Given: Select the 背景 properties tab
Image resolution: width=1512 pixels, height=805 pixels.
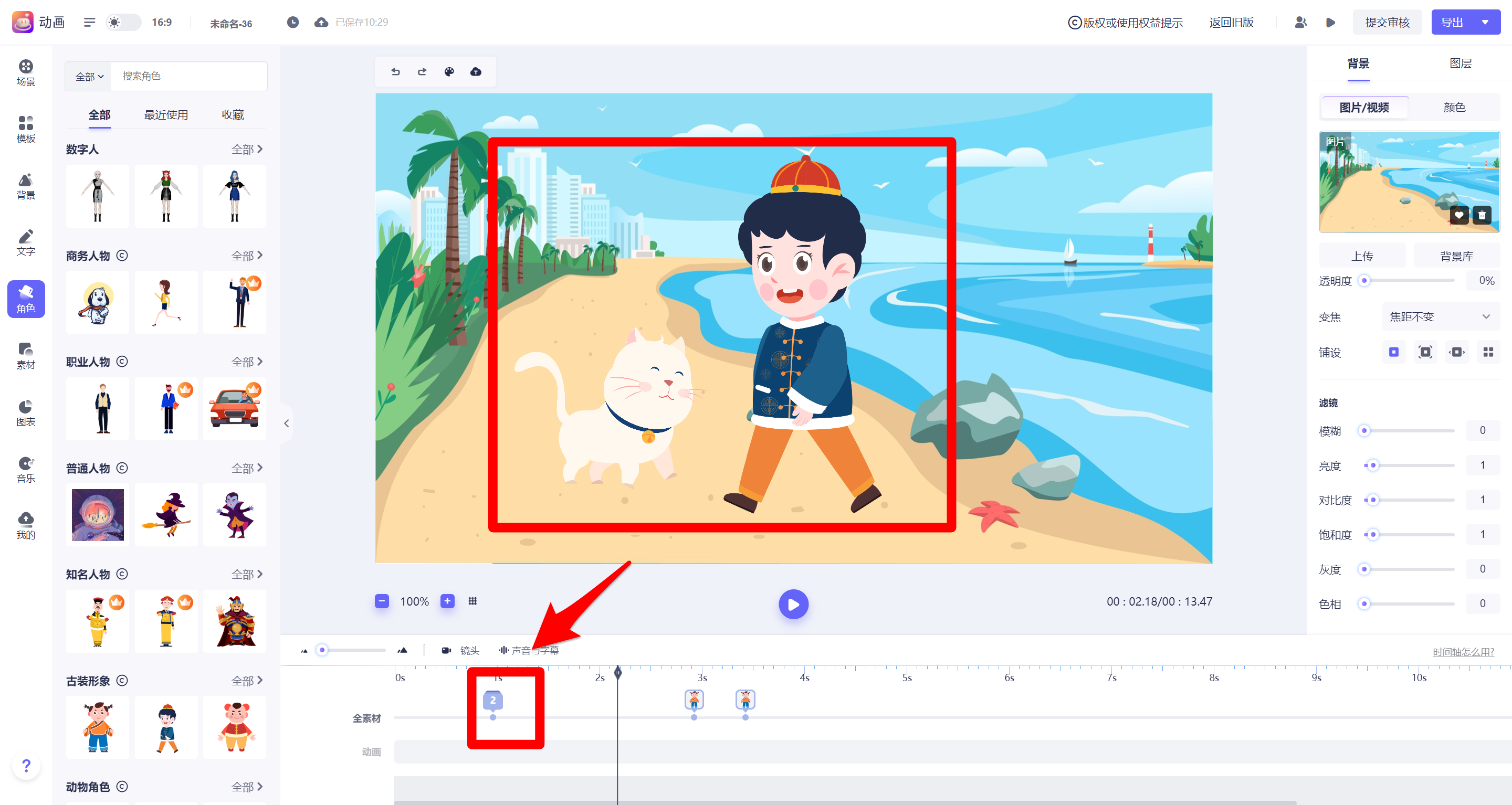Looking at the screenshot, I should 1358,63.
